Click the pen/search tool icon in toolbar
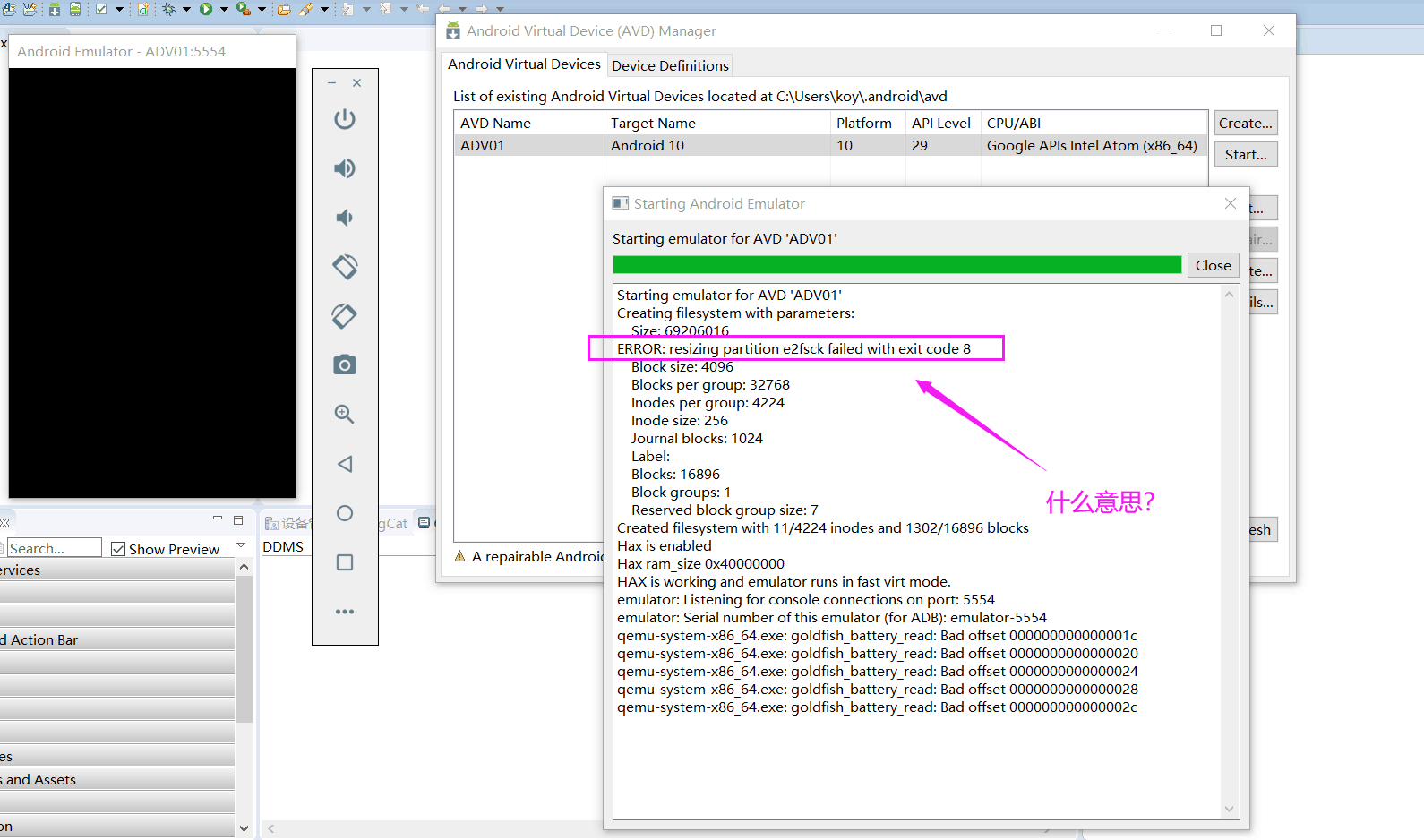 tap(306, 9)
